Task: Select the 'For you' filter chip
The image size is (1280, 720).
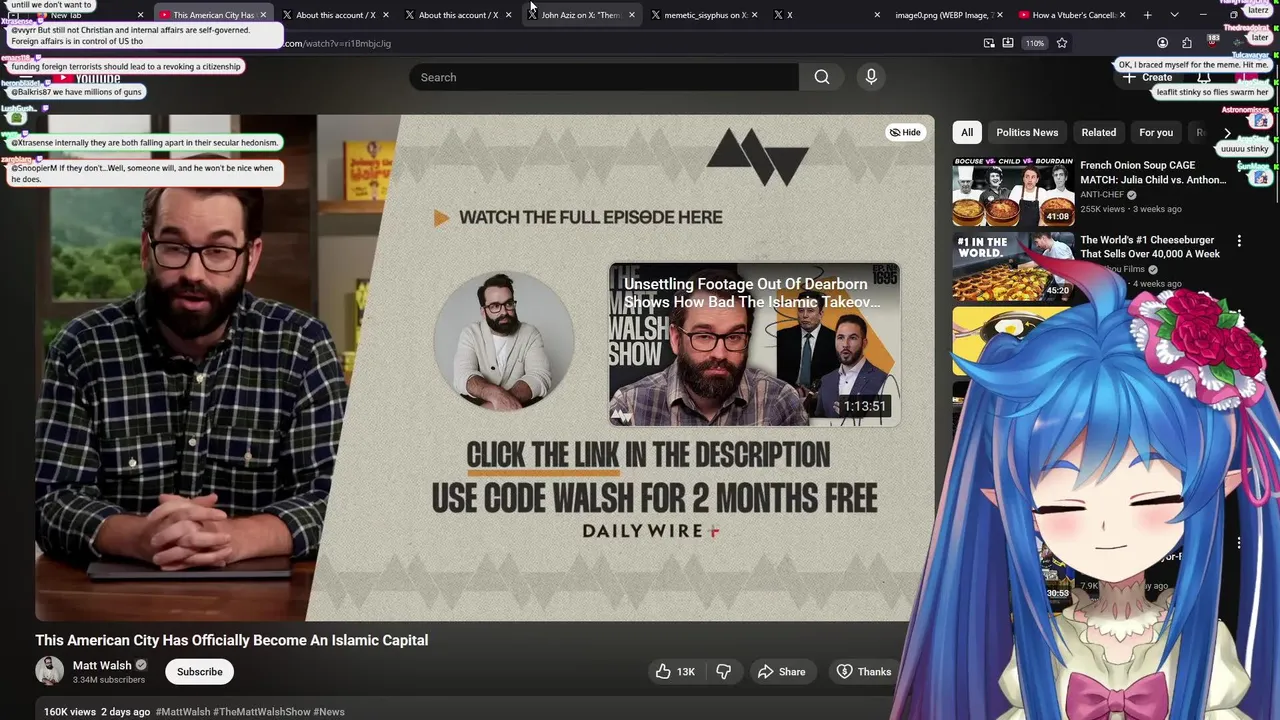Action: tap(1156, 132)
